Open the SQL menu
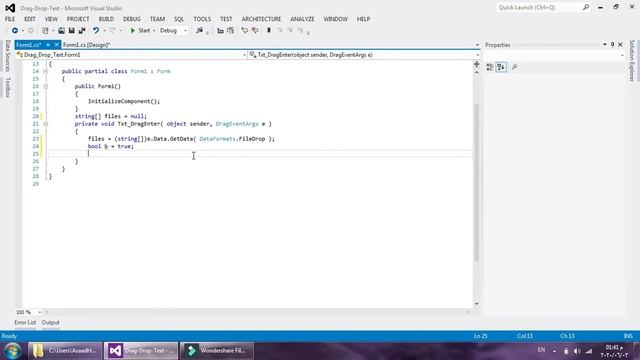 coord(179,19)
